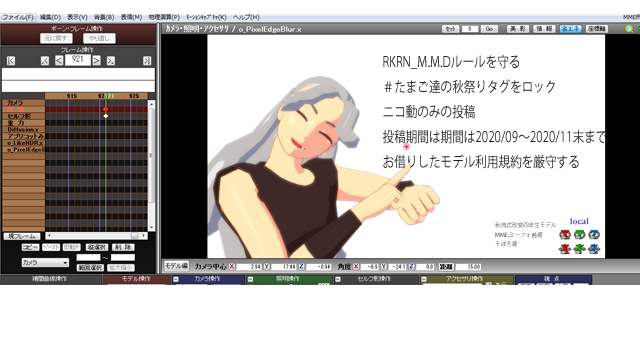
Task: Open the 物理演算(P) menu
Action: (x=164, y=17)
